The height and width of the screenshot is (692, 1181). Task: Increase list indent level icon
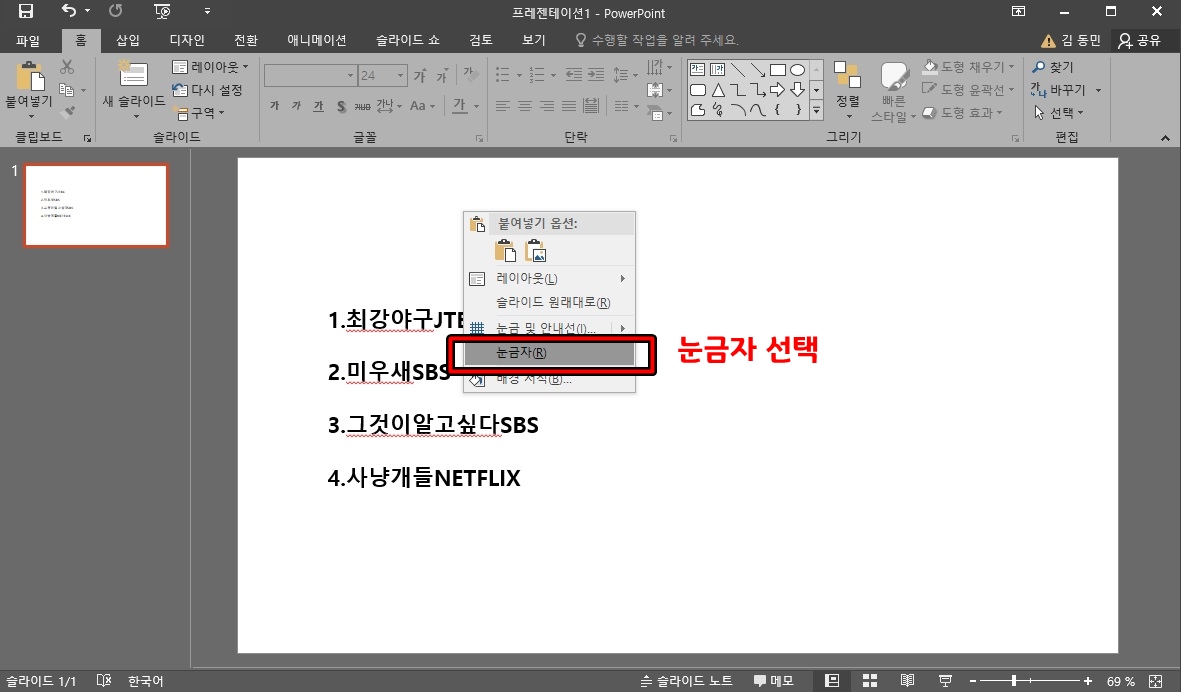pyautogui.click(x=596, y=75)
